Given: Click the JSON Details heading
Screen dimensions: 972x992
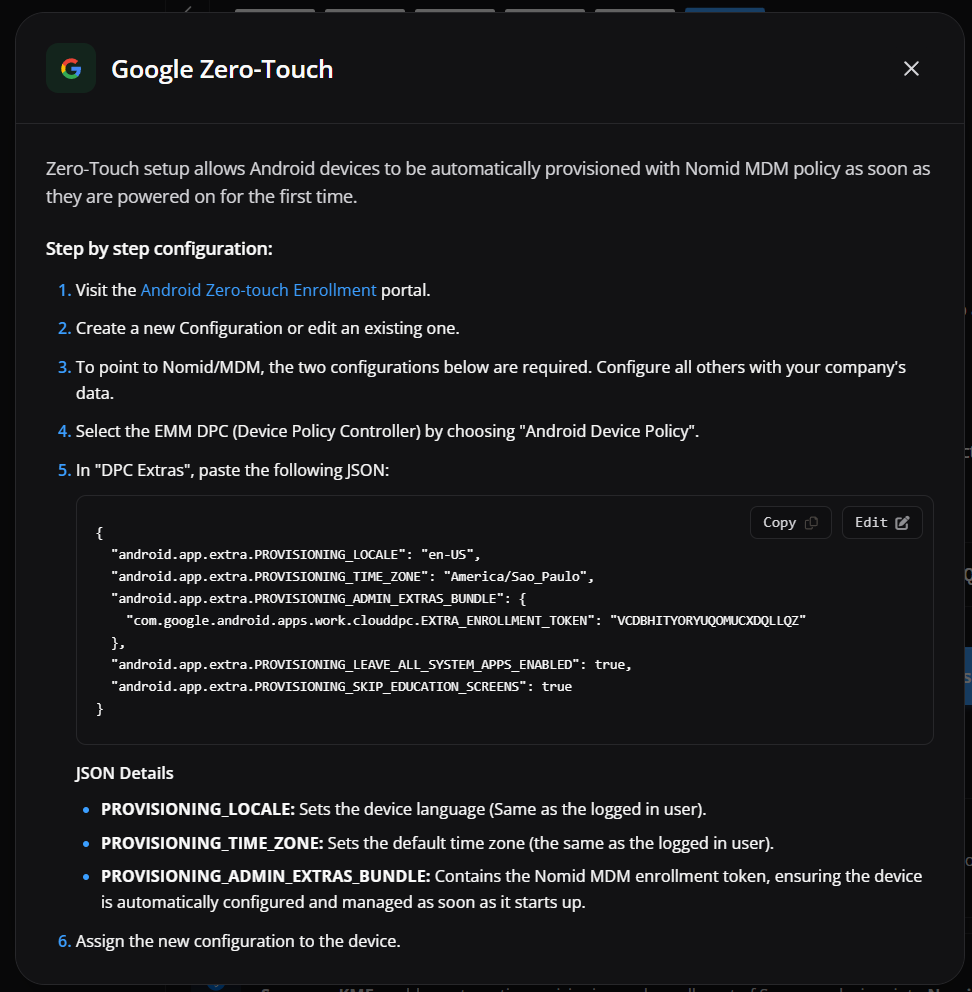Looking at the screenshot, I should [124, 773].
